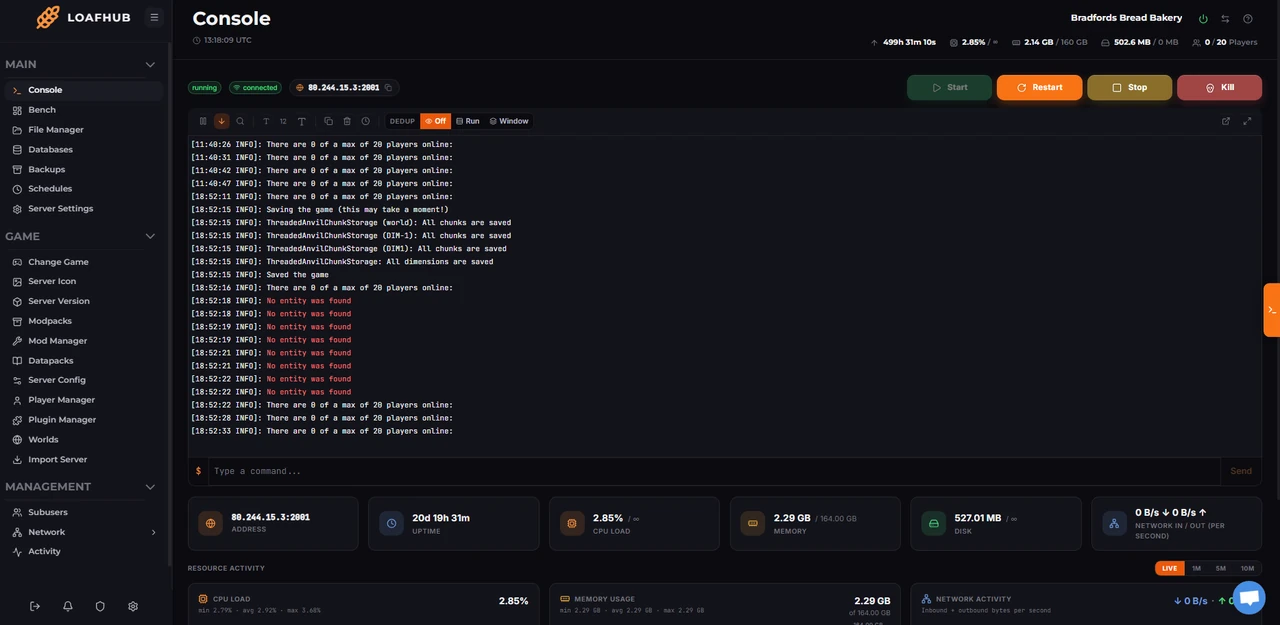The width and height of the screenshot is (1280, 625).
Task: Click Send command button
Action: click(x=1241, y=471)
